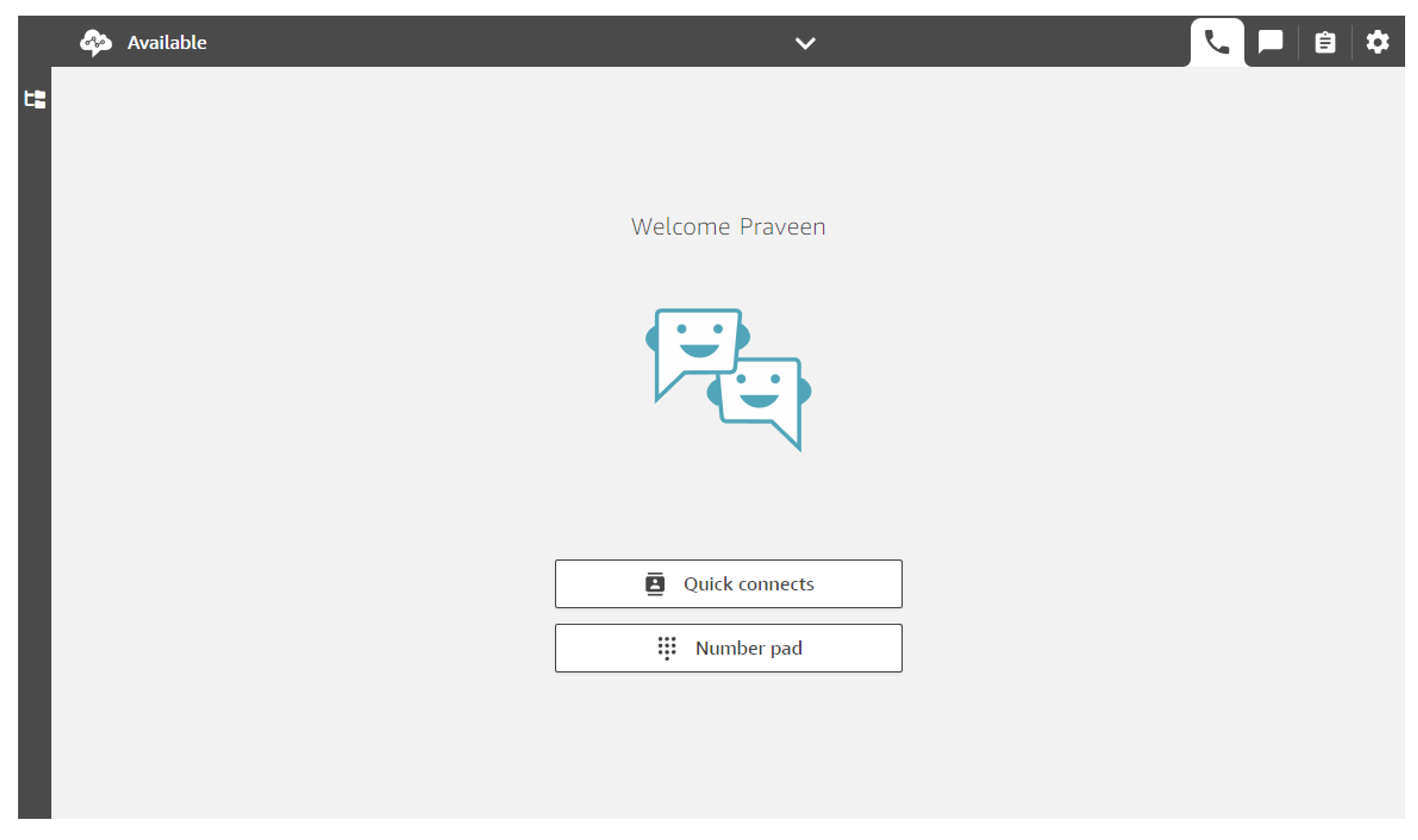1418x840 pixels.
Task: Expand the Available status dropdown chevron
Action: click(x=805, y=43)
